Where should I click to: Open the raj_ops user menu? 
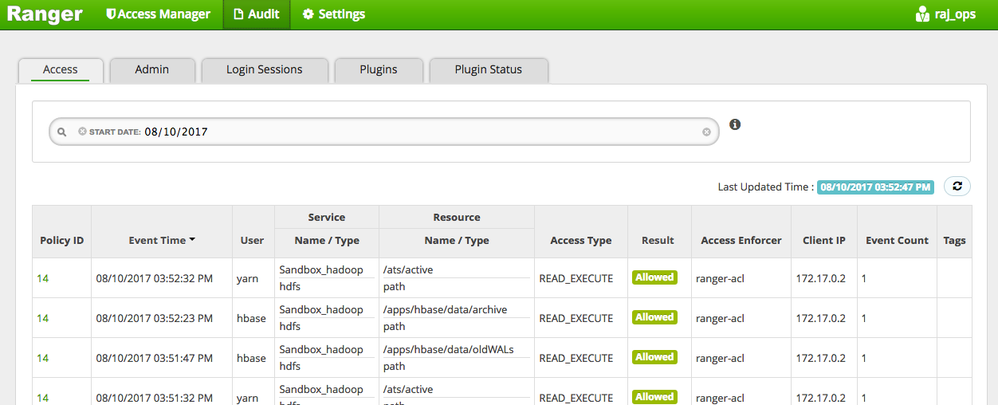(951, 14)
